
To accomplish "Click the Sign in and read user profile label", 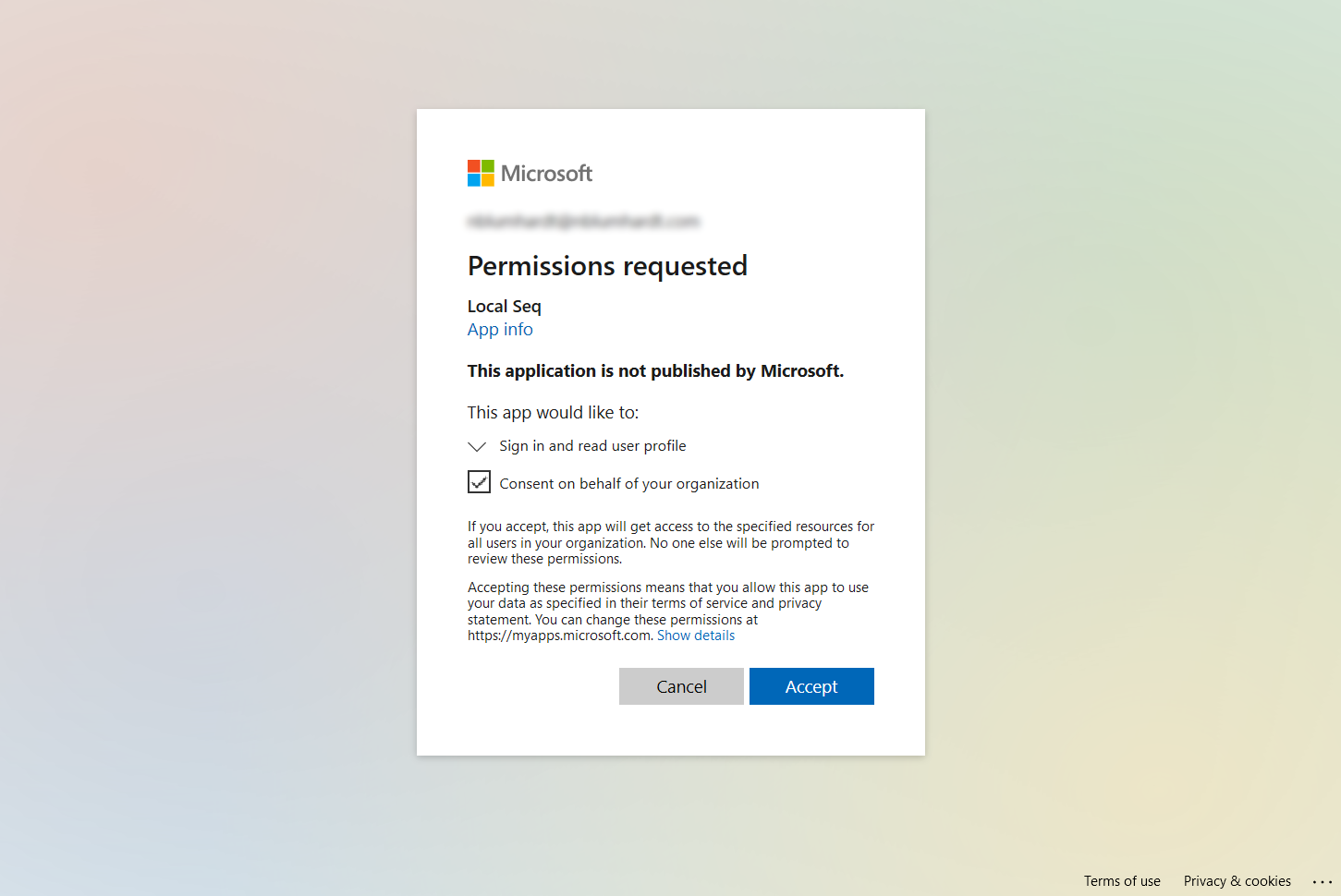I will [x=592, y=446].
